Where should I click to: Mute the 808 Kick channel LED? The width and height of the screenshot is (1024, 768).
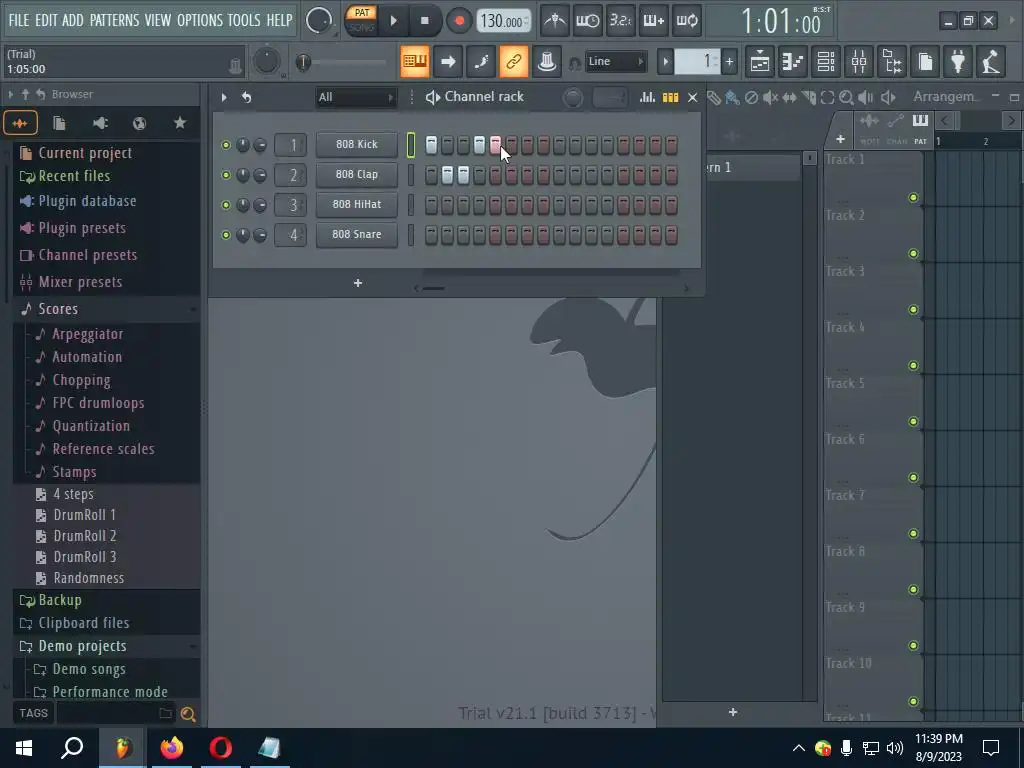(x=226, y=145)
